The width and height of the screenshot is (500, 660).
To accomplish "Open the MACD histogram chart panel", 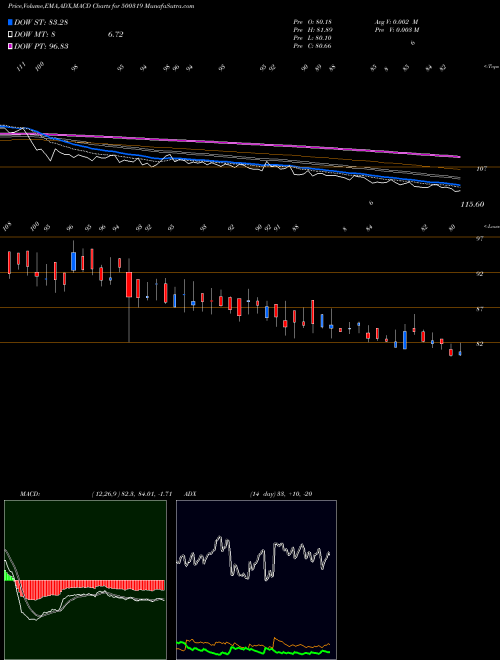I will (x=85, y=580).
